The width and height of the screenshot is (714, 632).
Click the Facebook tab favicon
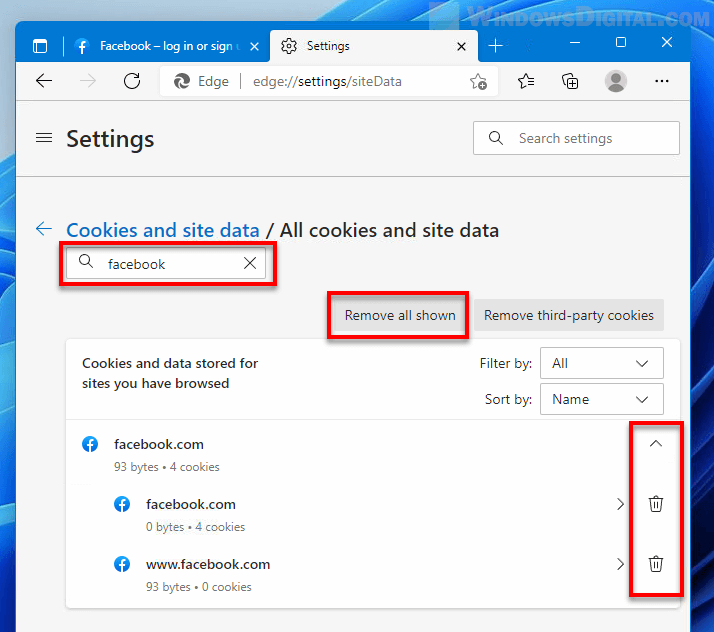82,46
